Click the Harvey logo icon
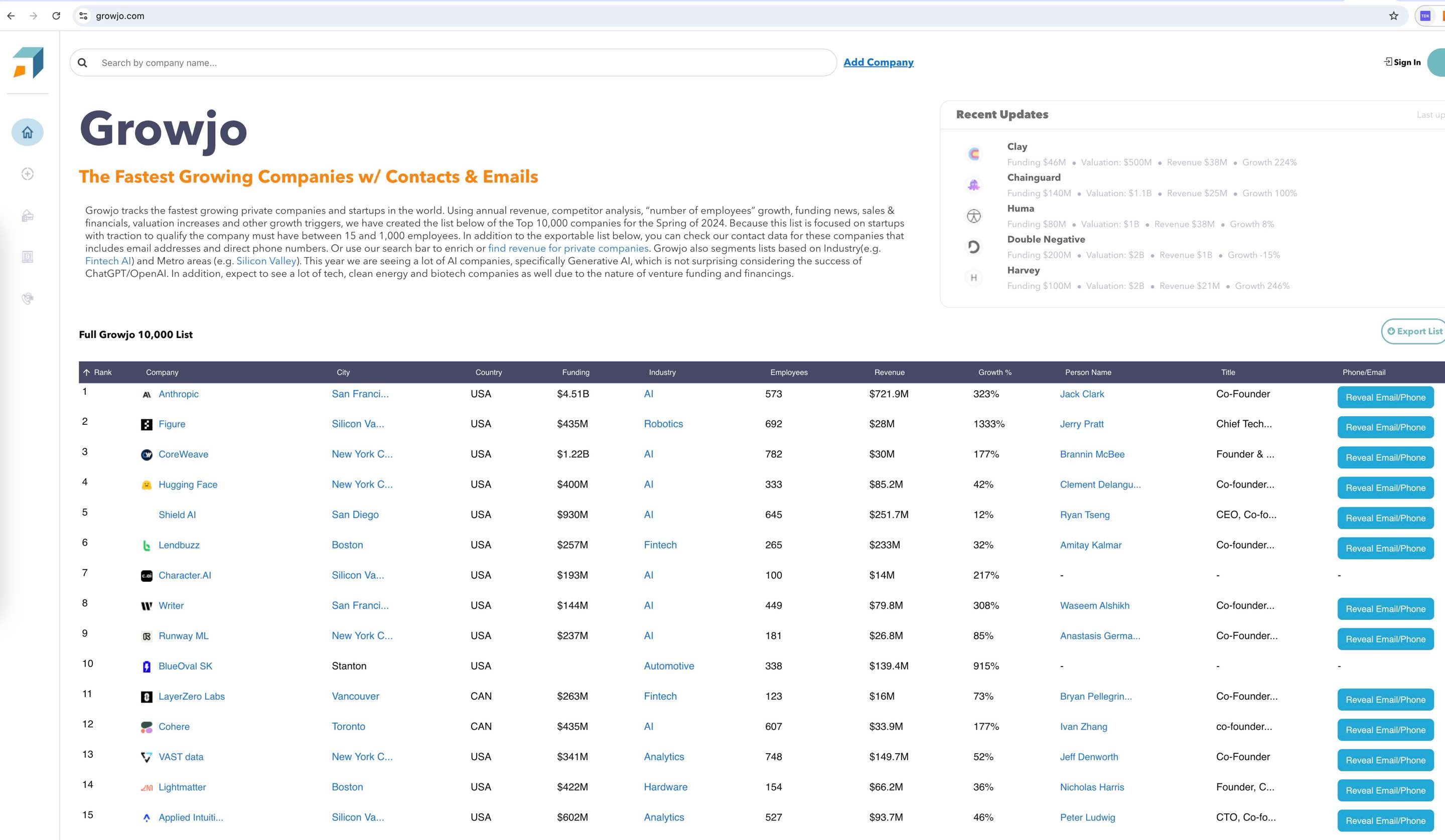The height and width of the screenshot is (840, 1445). click(x=974, y=278)
